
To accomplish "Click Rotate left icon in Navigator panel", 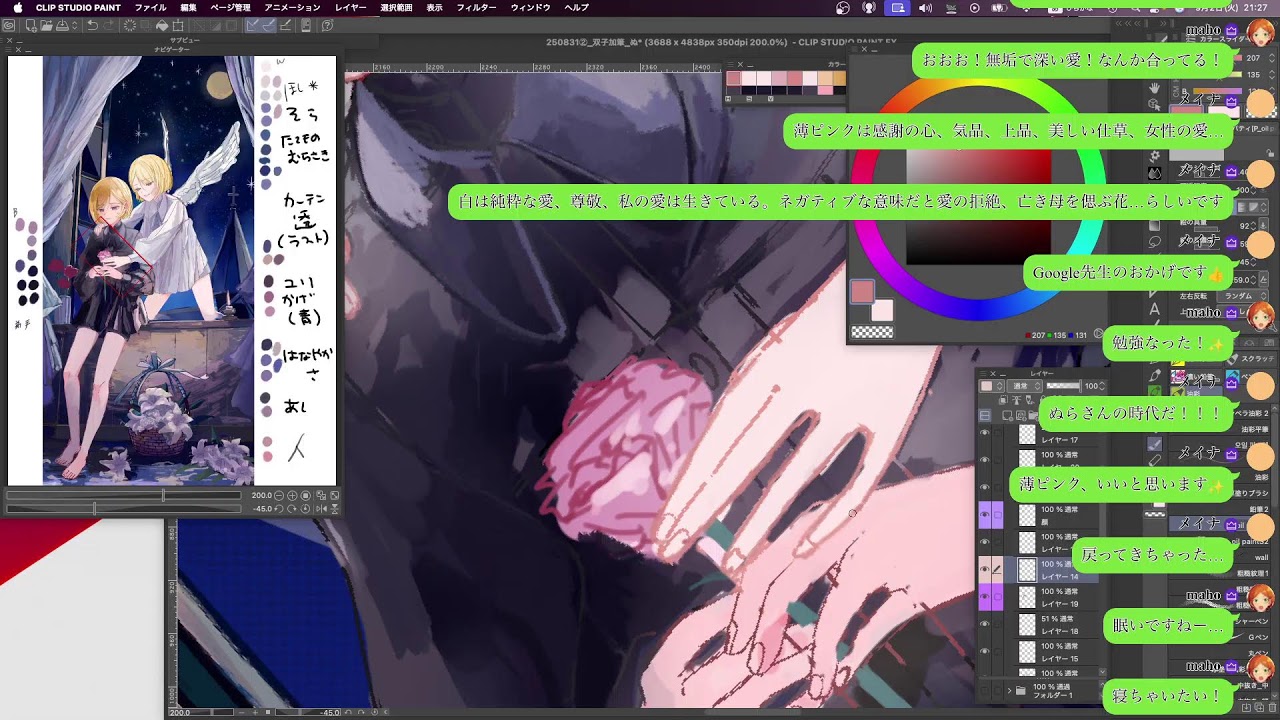I will pyautogui.click(x=279, y=509).
